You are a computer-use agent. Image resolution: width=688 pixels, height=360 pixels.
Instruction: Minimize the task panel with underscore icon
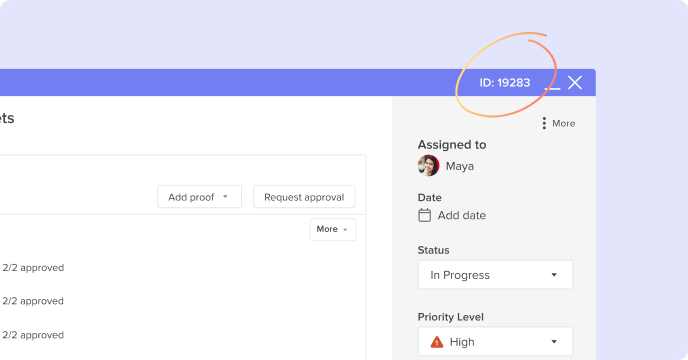[x=552, y=88]
